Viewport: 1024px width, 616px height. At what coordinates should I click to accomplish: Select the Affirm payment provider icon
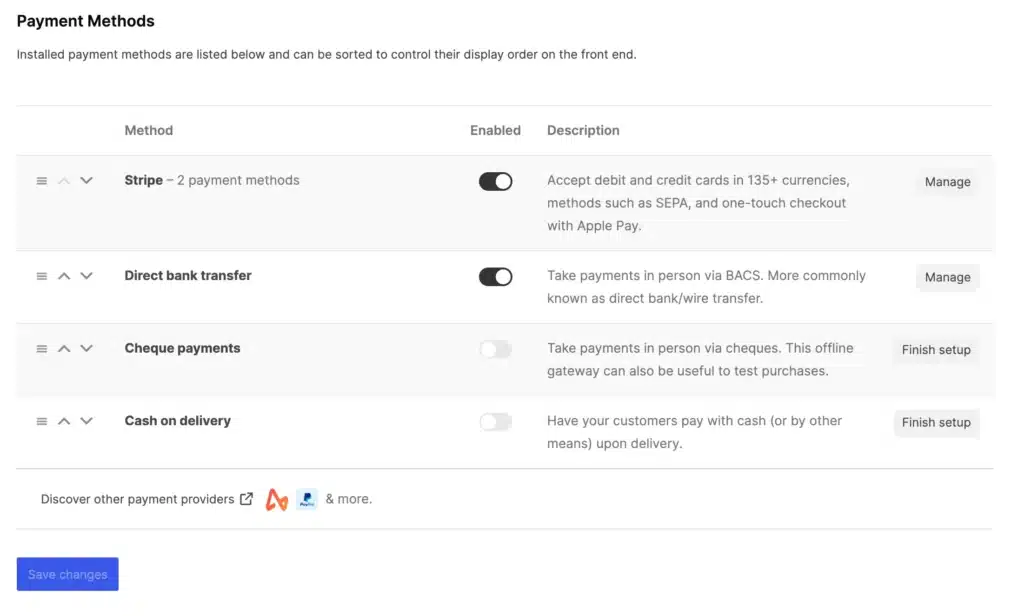pyautogui.click(x=277, y=498)
